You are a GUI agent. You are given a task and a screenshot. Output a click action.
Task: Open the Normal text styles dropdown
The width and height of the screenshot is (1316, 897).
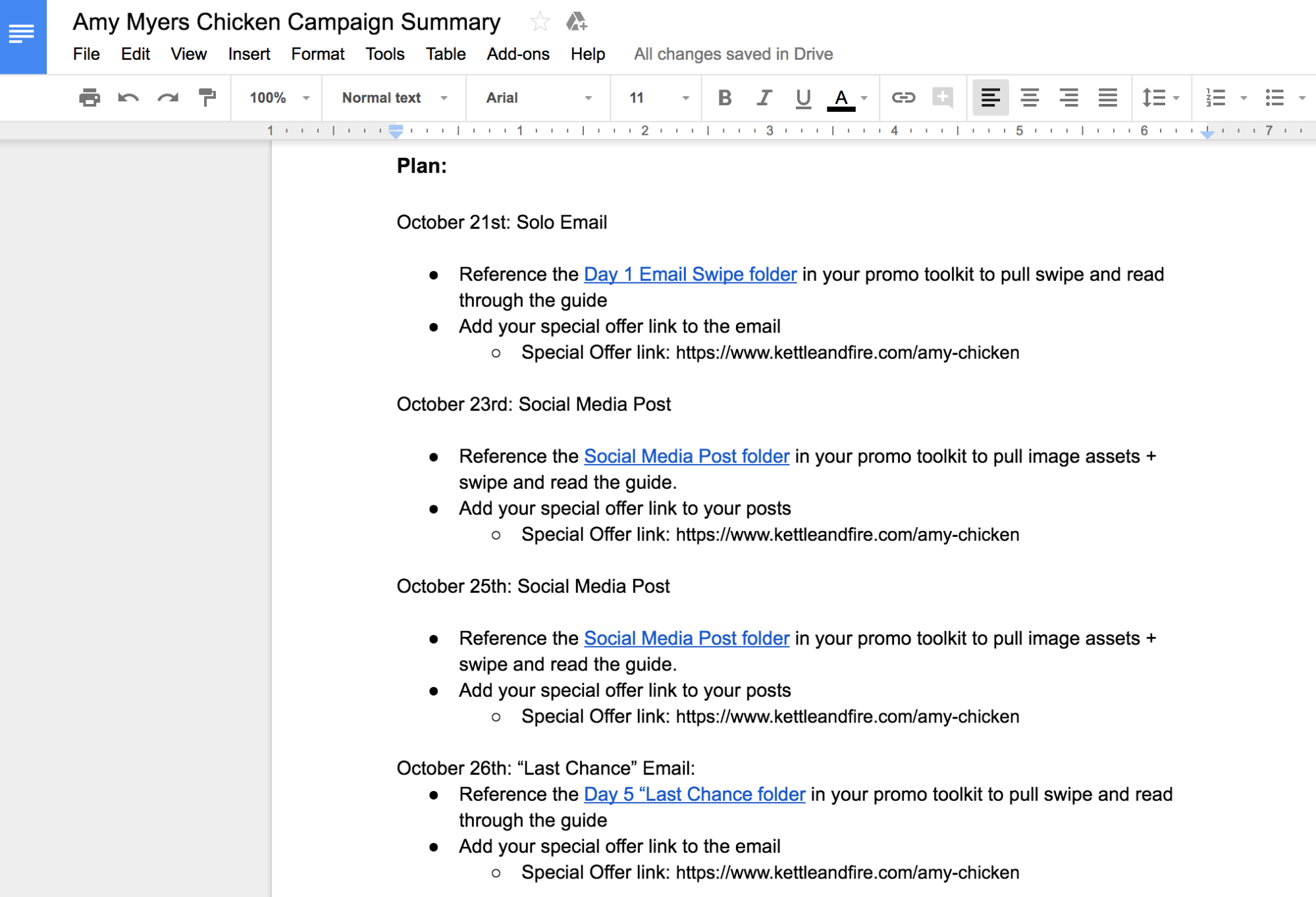pyautogui.click(x=395, y=97)
